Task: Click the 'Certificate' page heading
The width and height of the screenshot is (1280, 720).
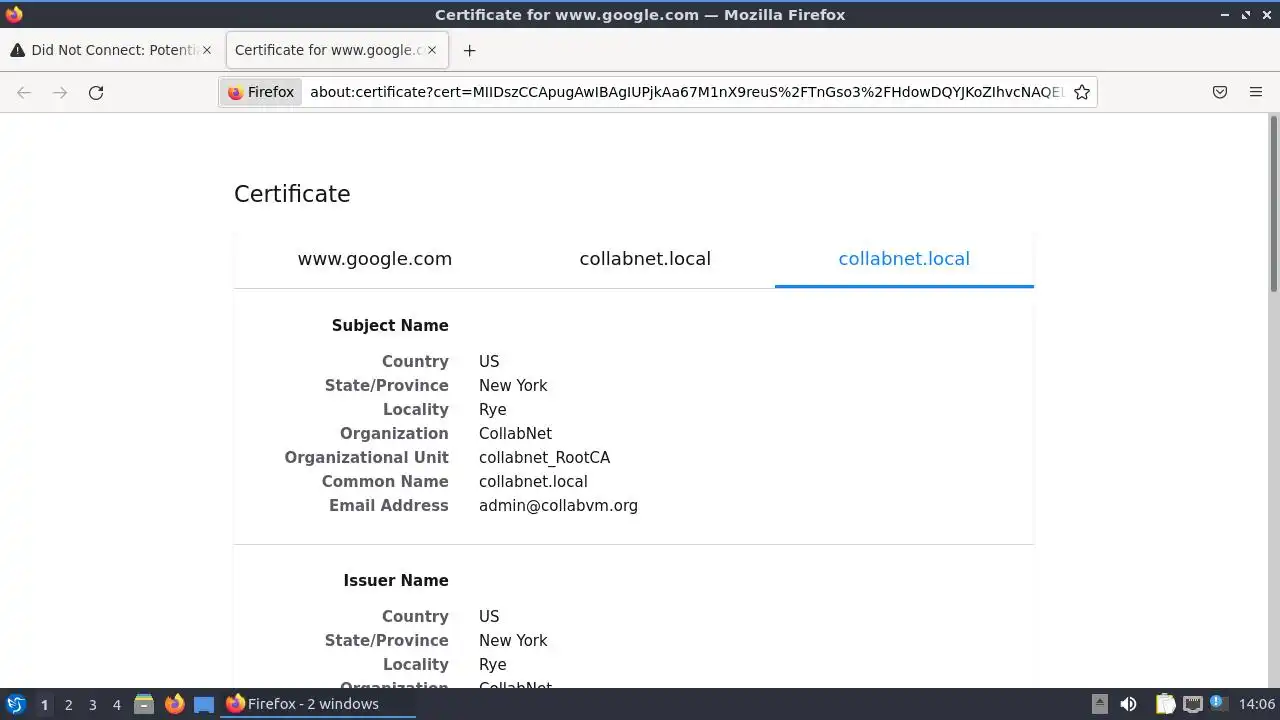Action: point(292,194)
